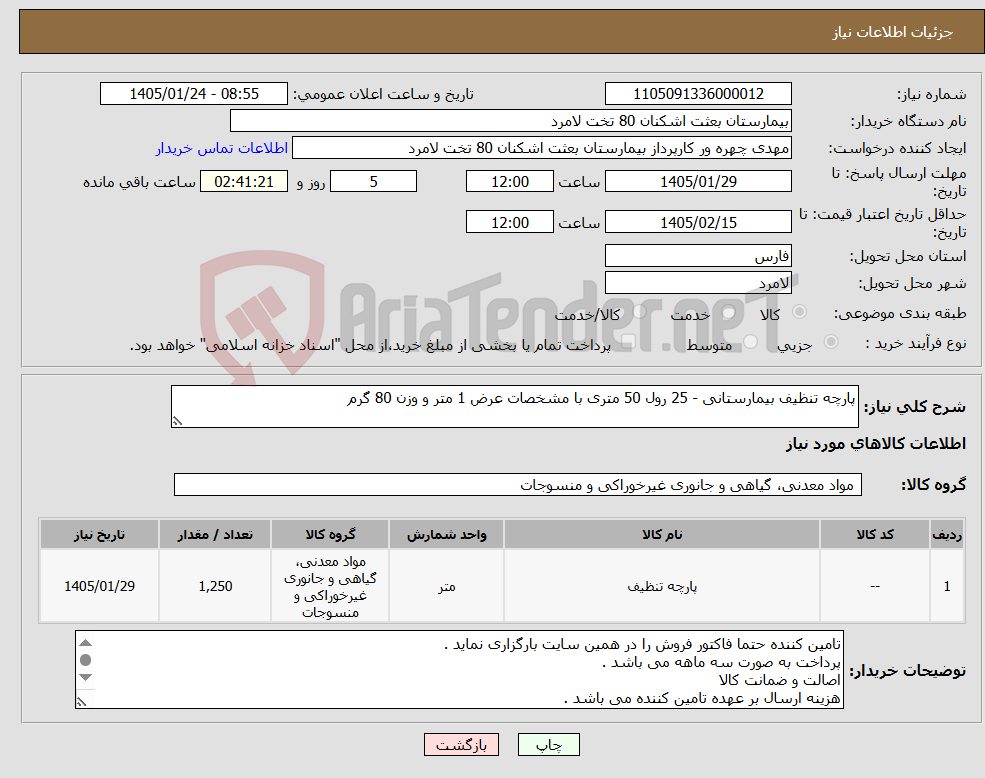Viewport: 985px width, 778px height.
Task: Click the request creator field مهدی چهره ور
Action: coord(541,148)
